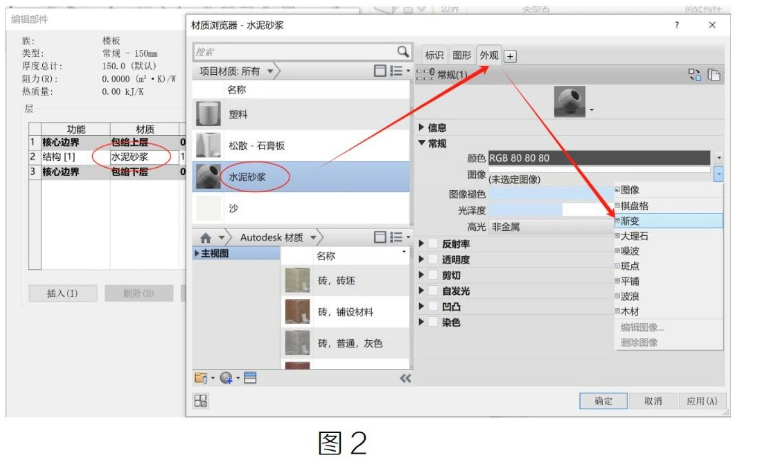The height and width of the screenshot is (464, 760).
Task: Select the 松散 - 石膏板 material
Action: click(301, 145)
